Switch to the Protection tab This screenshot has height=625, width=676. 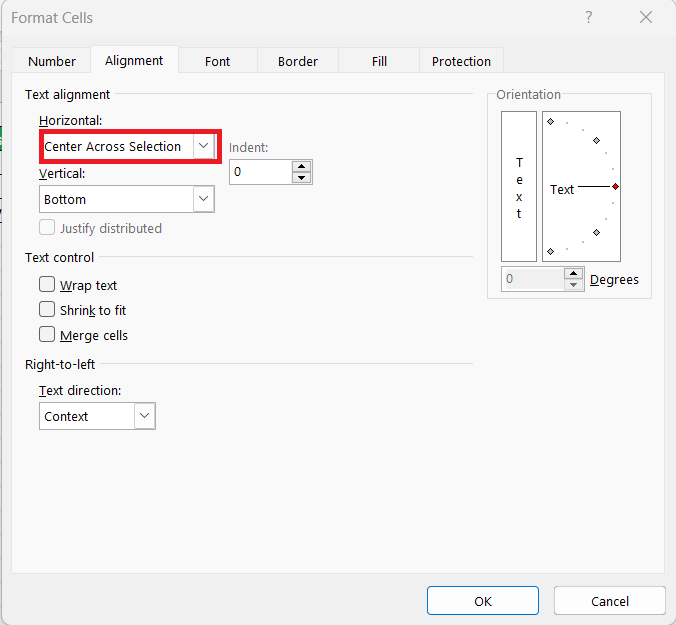[x=461, y=61]
